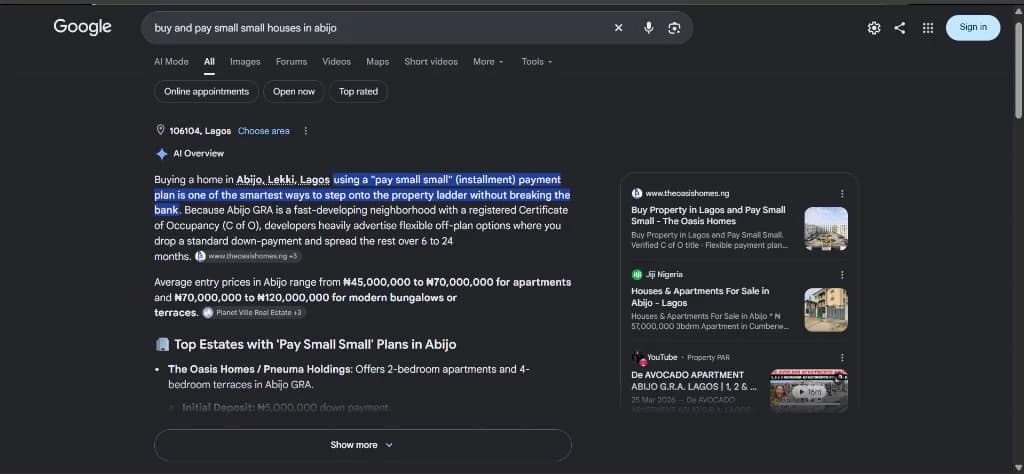The width and height of the screenshot is (1024, 474).
Task: Click the Google logo
Action: 82,27
